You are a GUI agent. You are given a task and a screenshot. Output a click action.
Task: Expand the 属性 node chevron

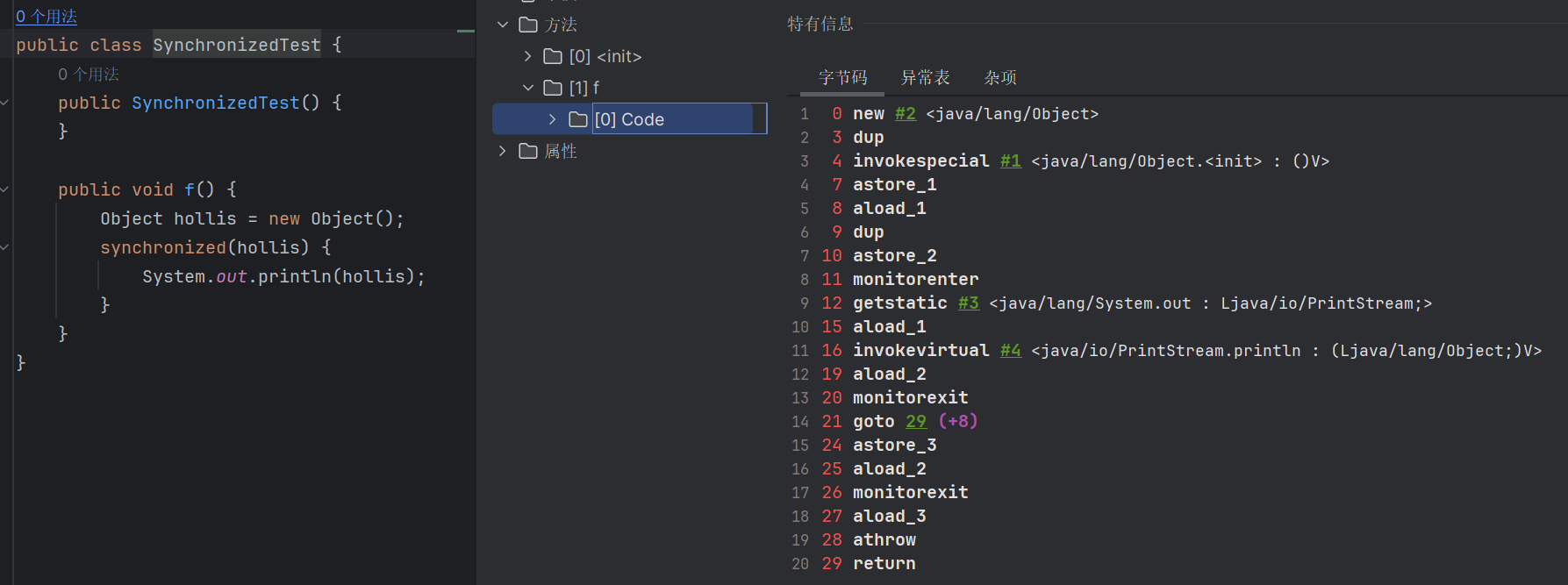(x=503, y=151)
